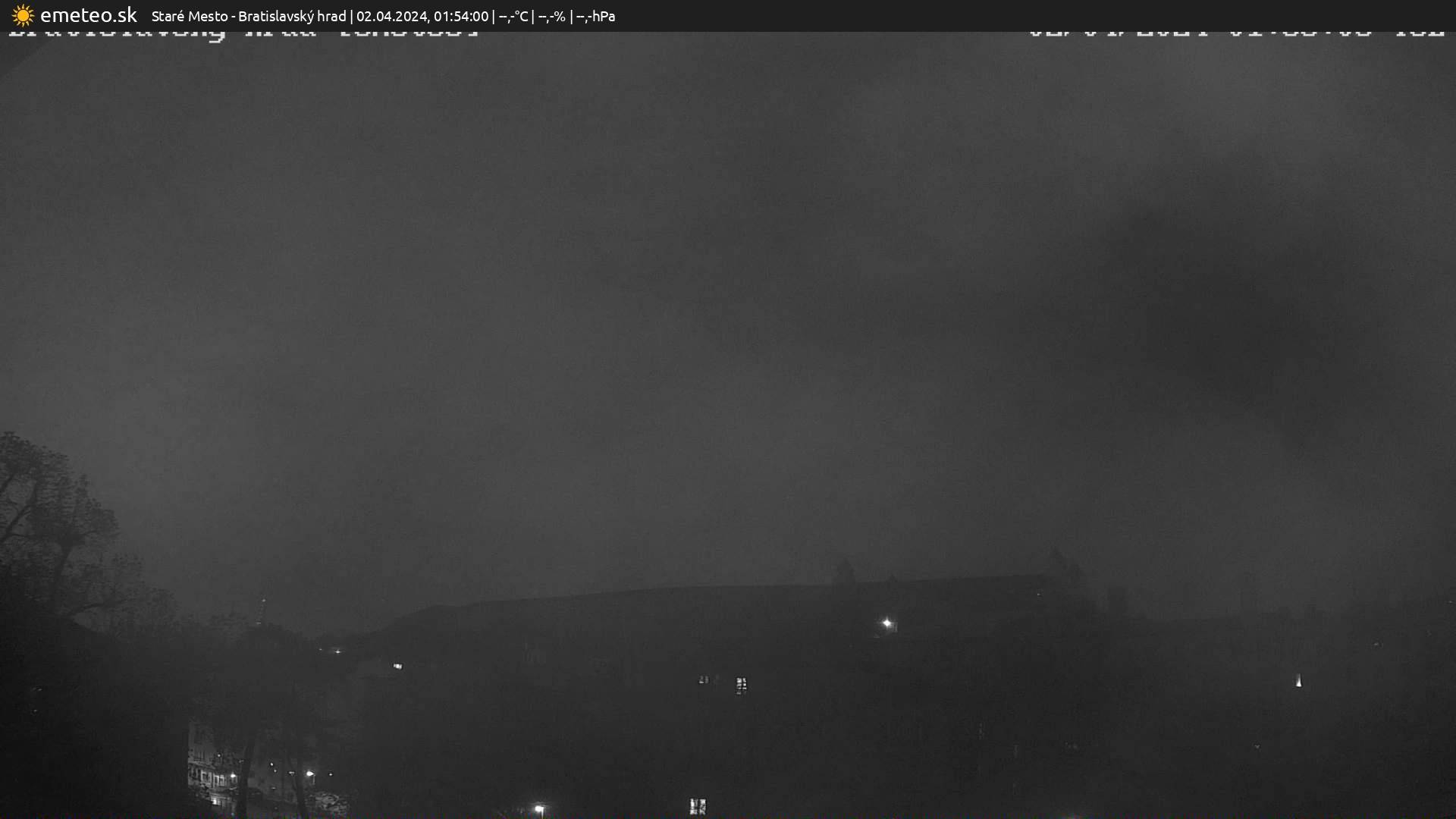Click the emeteo.sk site name text

click(x=88, y=15)
